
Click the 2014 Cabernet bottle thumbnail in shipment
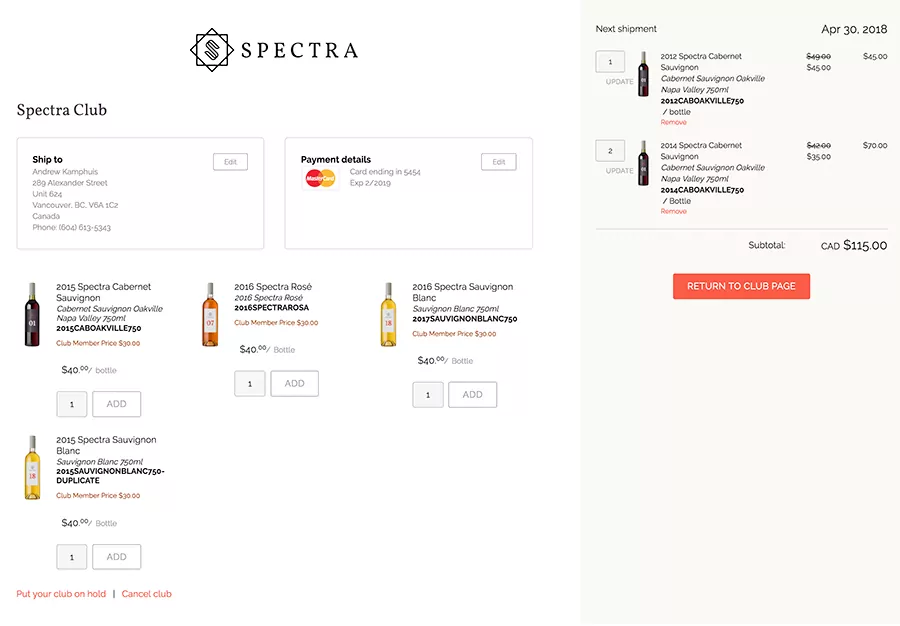pos(644,163)
